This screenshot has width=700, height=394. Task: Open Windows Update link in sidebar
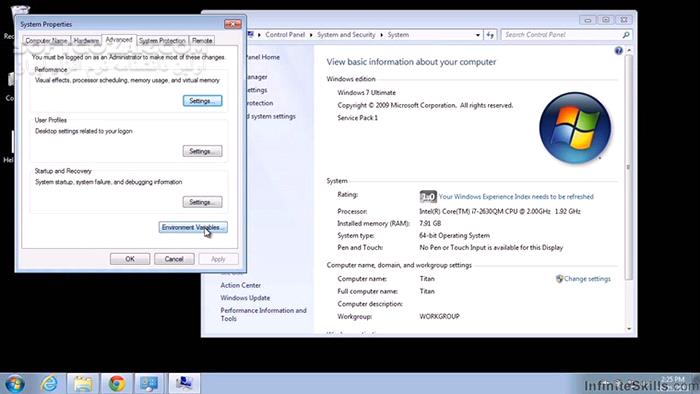(245, 298)
